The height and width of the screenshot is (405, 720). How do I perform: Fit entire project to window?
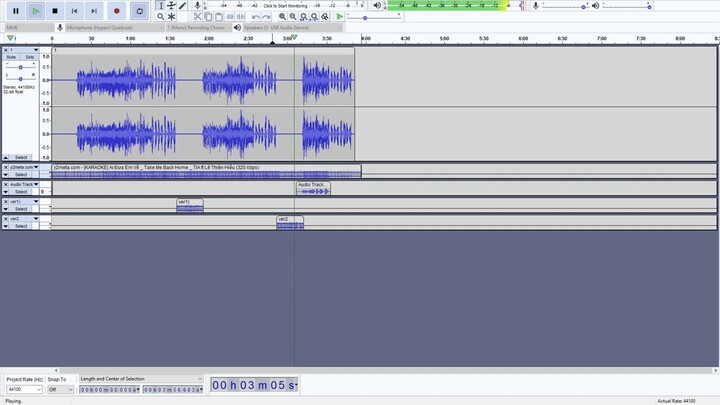314,17
